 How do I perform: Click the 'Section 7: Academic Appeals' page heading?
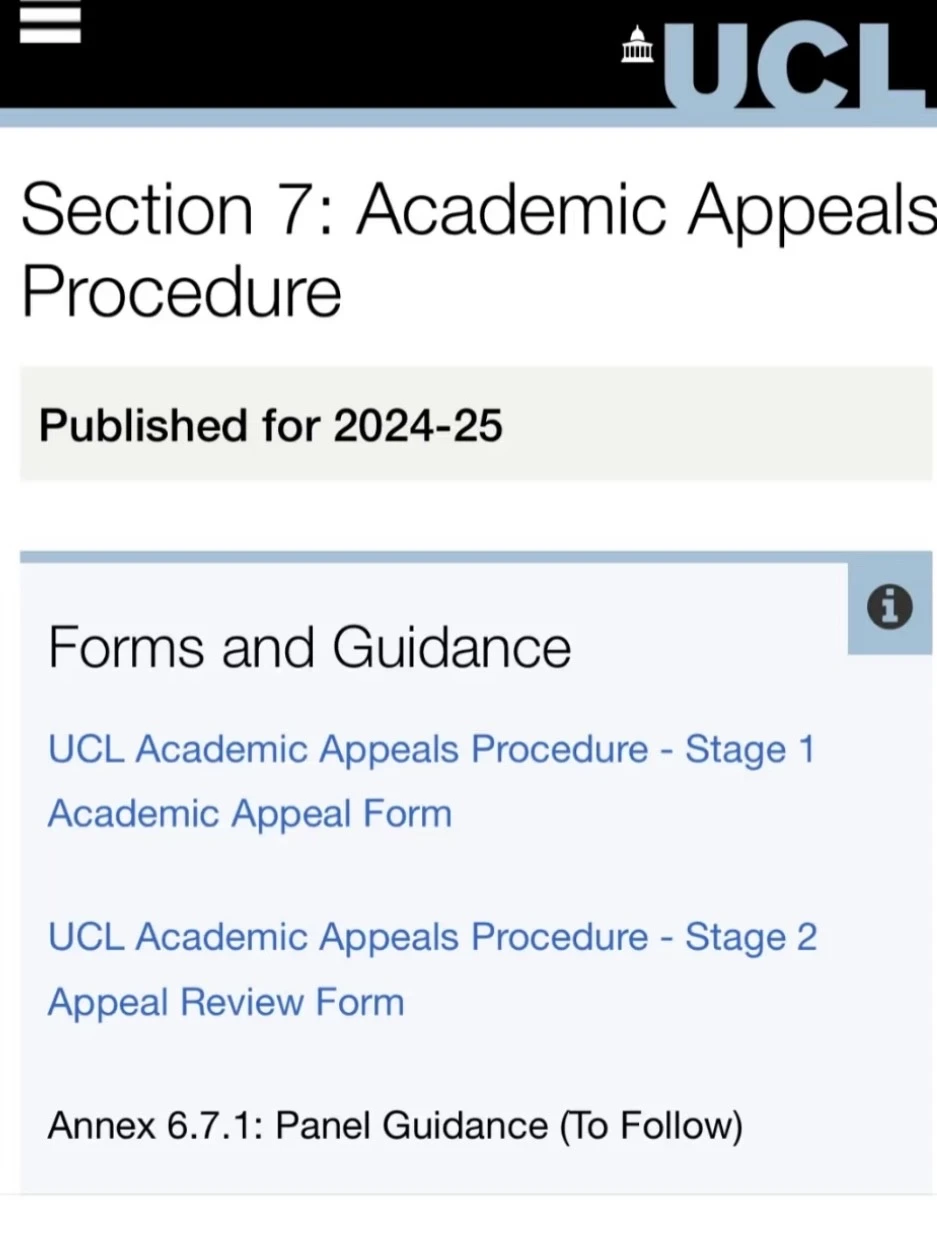(479, 210)
